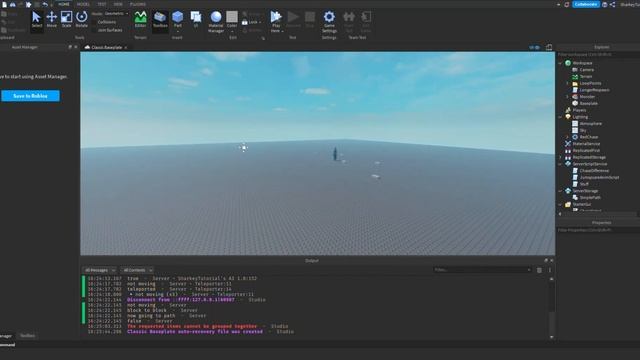Viewport: 640px width, 360px height.
Task: Expand the ReplicatedStorage node
Action: click(560, 157)
